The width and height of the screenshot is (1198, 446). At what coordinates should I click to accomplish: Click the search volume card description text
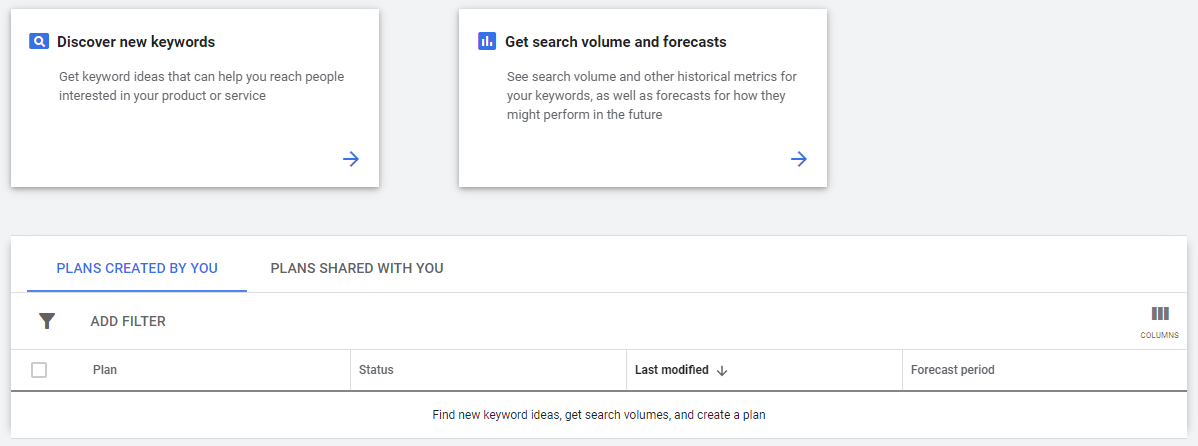(x=651, y=96)
